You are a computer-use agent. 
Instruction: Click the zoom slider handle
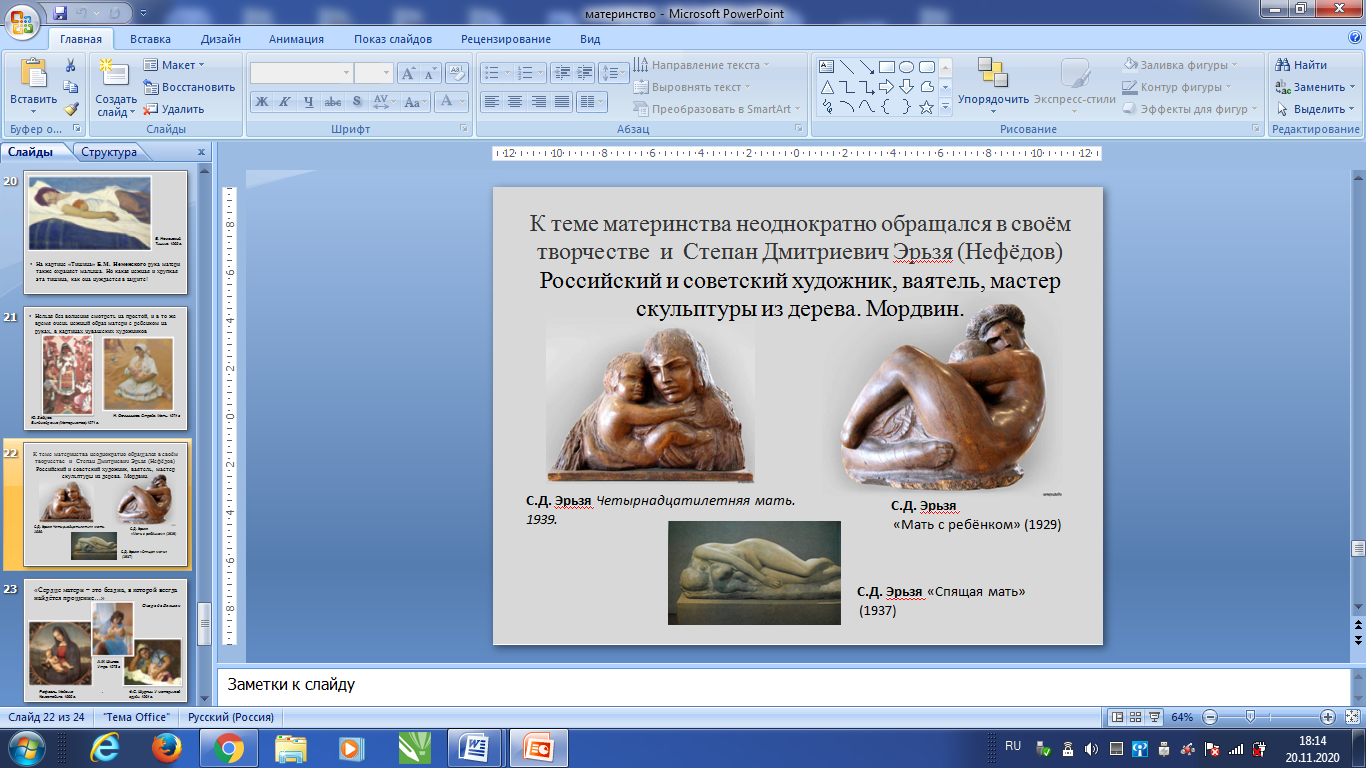(1249, 717)
